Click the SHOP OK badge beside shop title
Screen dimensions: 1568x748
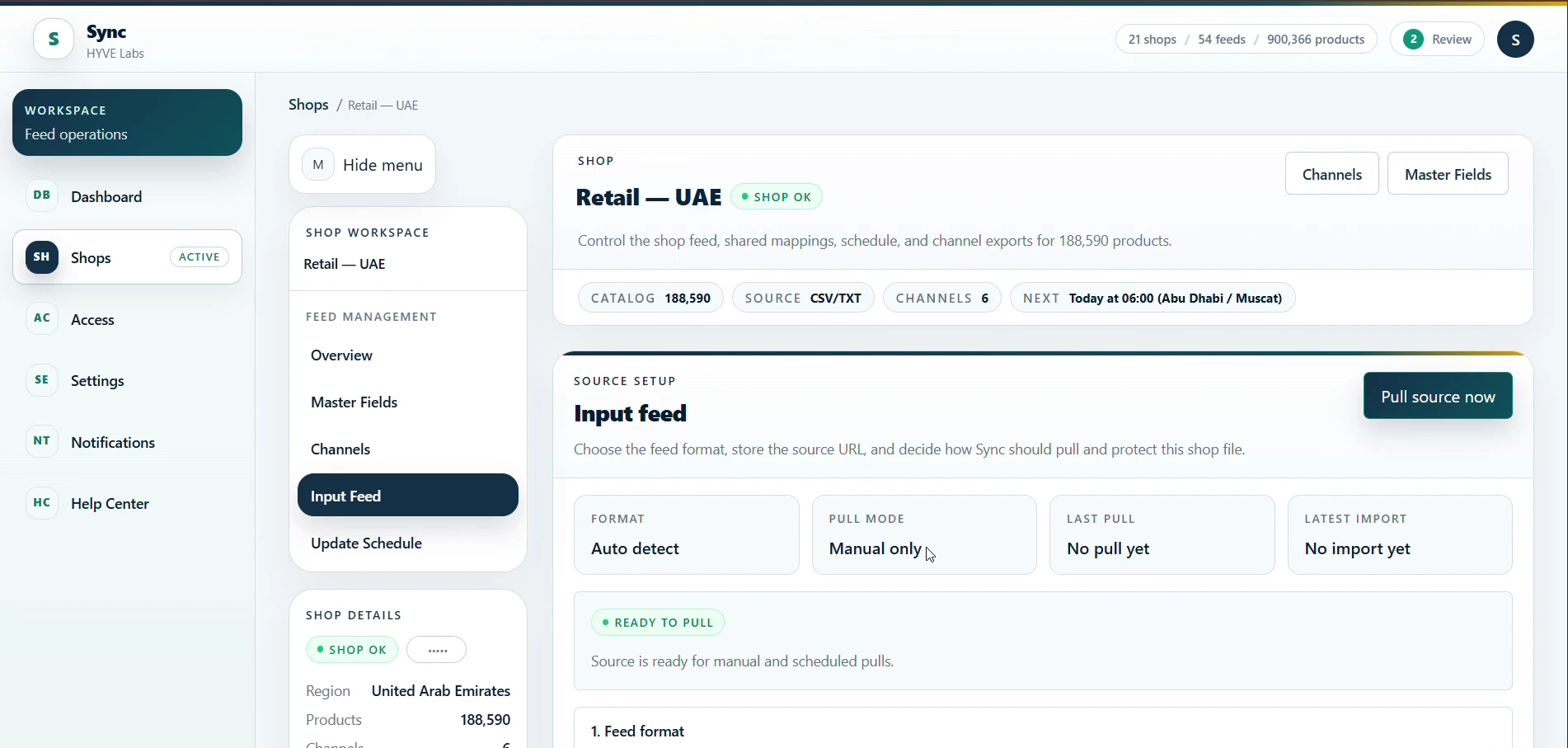(777, 197)
